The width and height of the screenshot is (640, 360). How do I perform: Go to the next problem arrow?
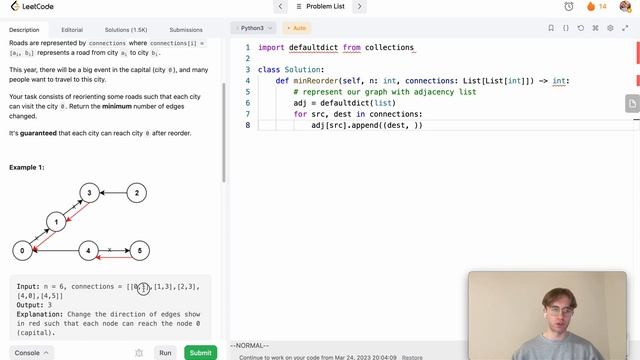(x=360, y=7)
